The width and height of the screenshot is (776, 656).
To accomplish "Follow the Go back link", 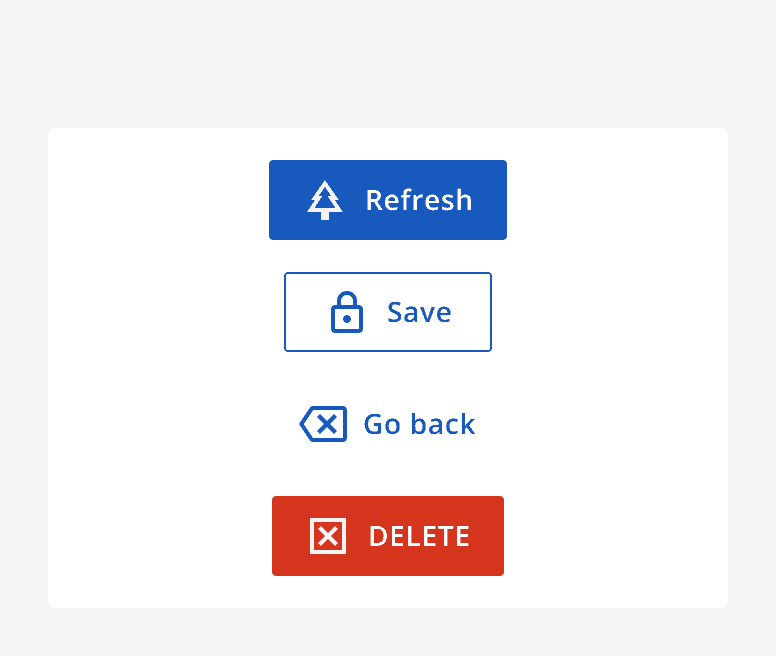I will [x=388, y=424].
